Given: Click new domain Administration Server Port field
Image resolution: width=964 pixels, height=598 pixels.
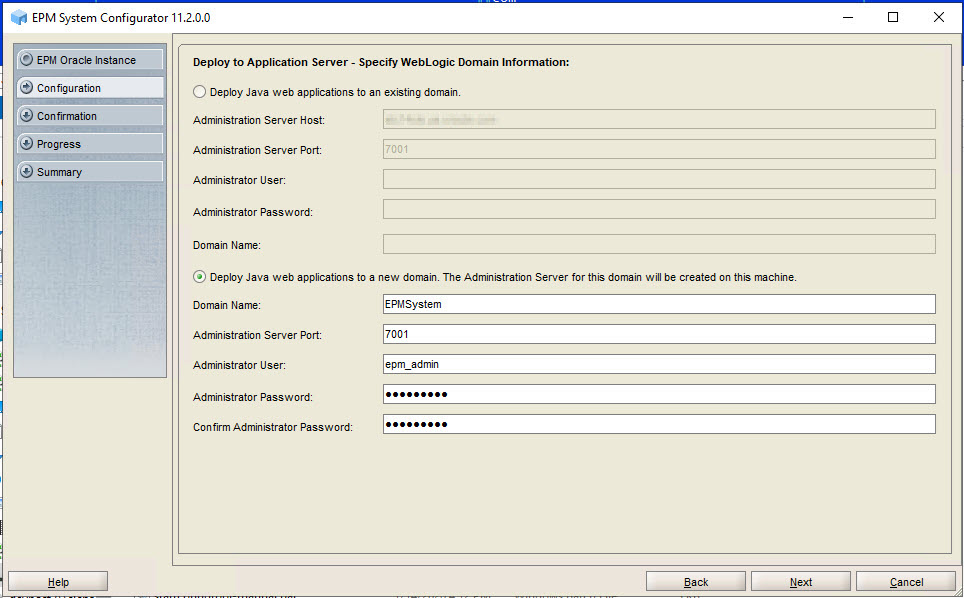Looking at the screenshot, I should pyautogui.click(x=659, y=334).
